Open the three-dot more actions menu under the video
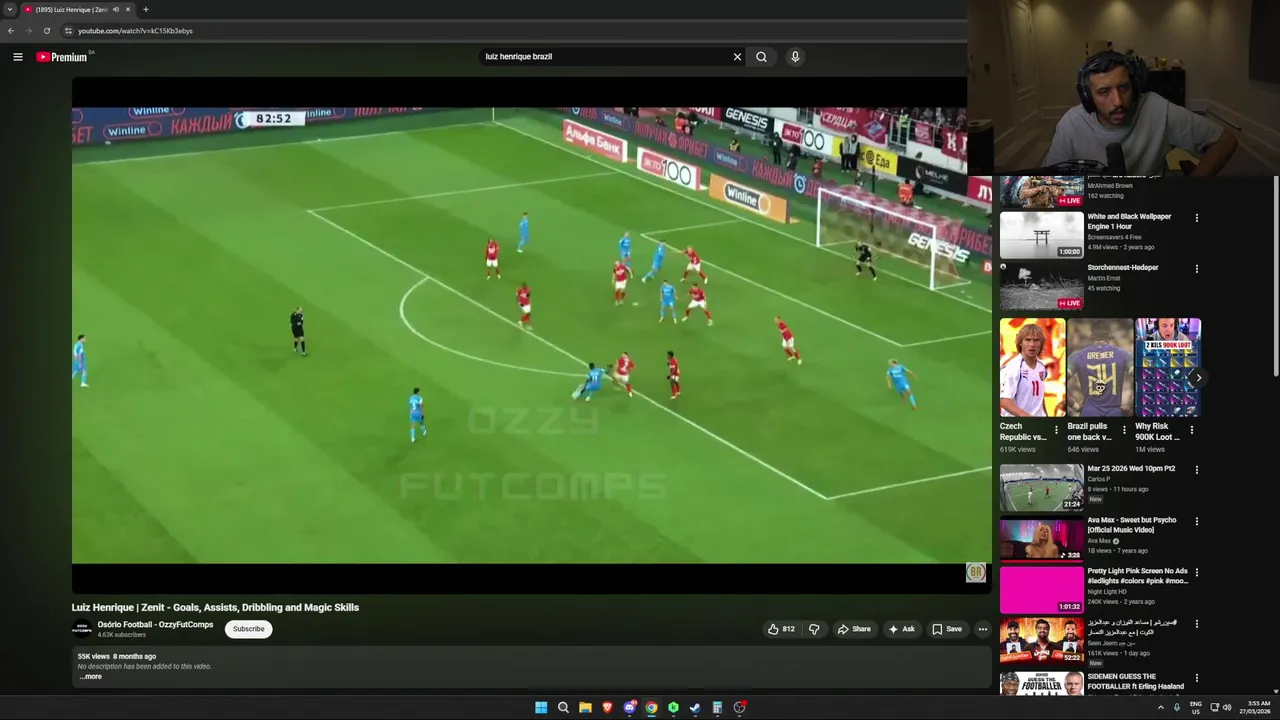The width and height of the screenshot is (1280, 720). (983, 629)
